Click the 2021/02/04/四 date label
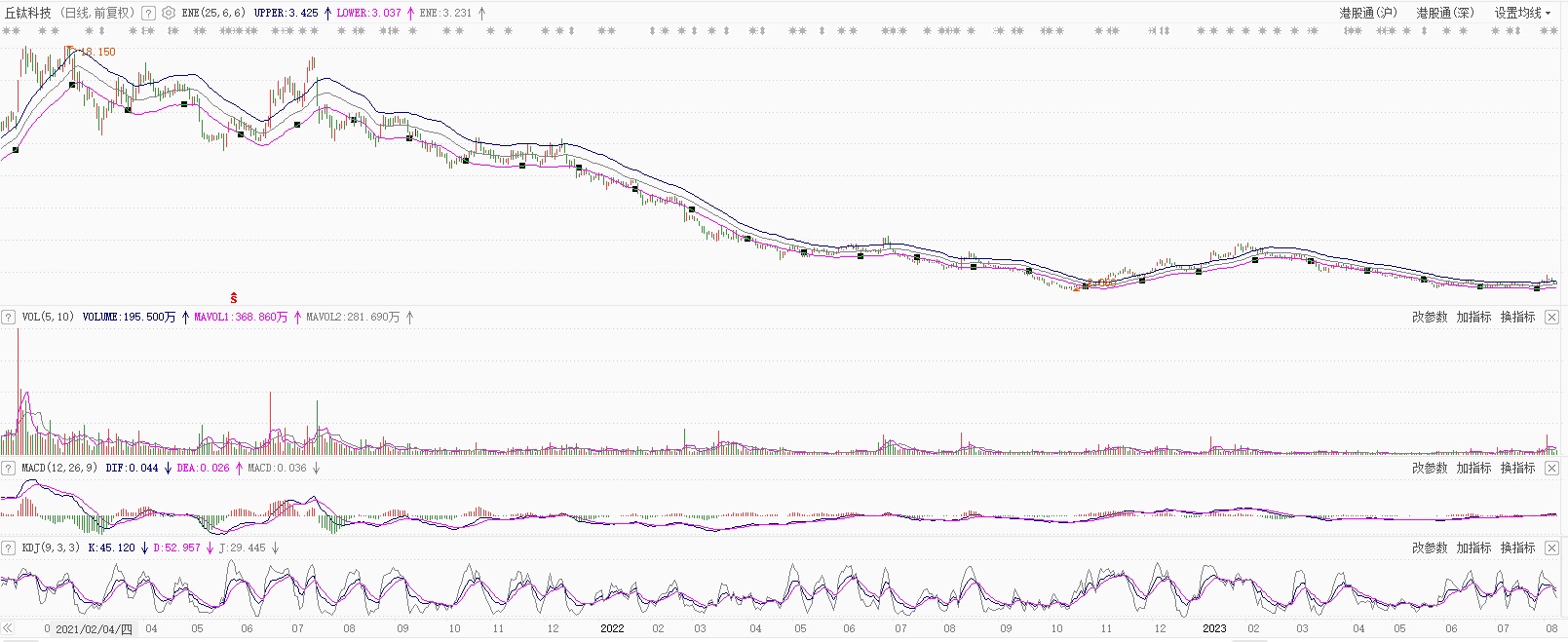The height and width of the screenshot is (642, 1568). click(94, 628)
